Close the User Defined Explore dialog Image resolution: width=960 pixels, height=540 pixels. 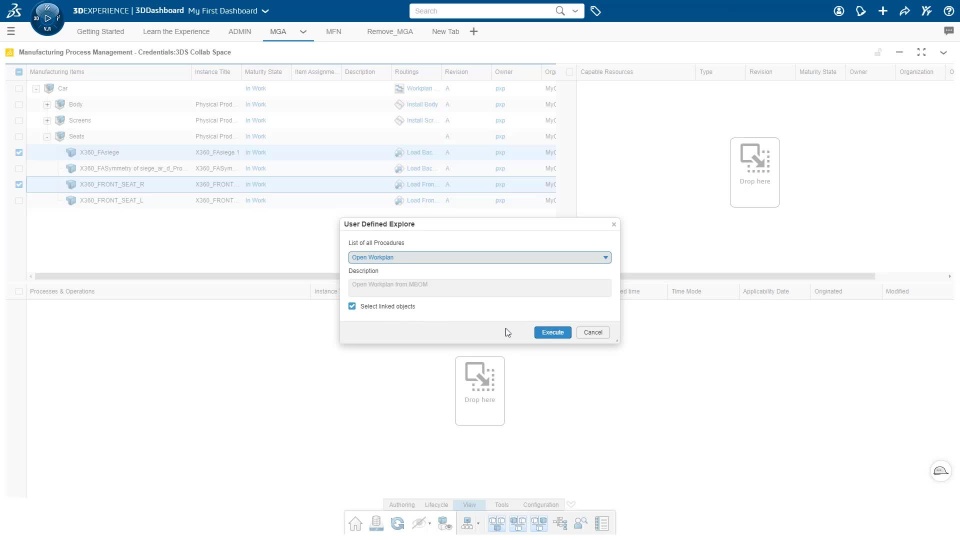614,225
